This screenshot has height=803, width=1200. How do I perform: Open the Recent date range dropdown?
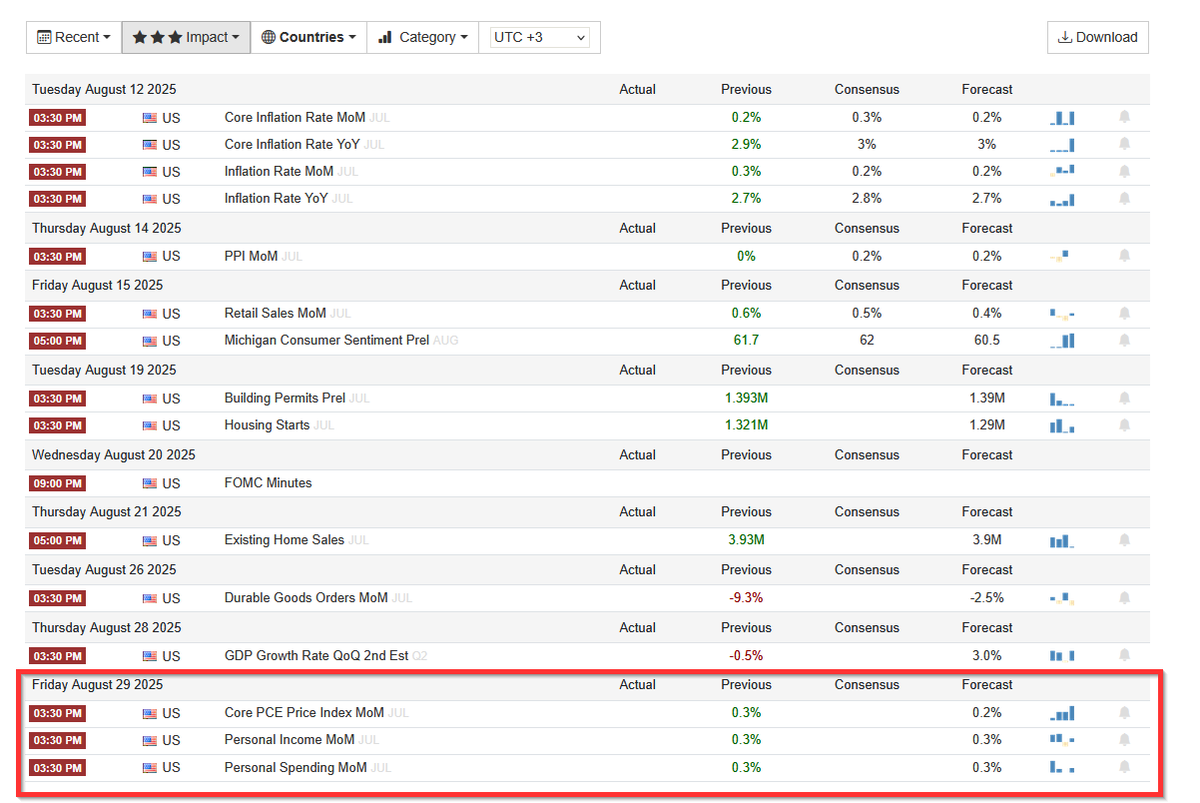point(74,37)
